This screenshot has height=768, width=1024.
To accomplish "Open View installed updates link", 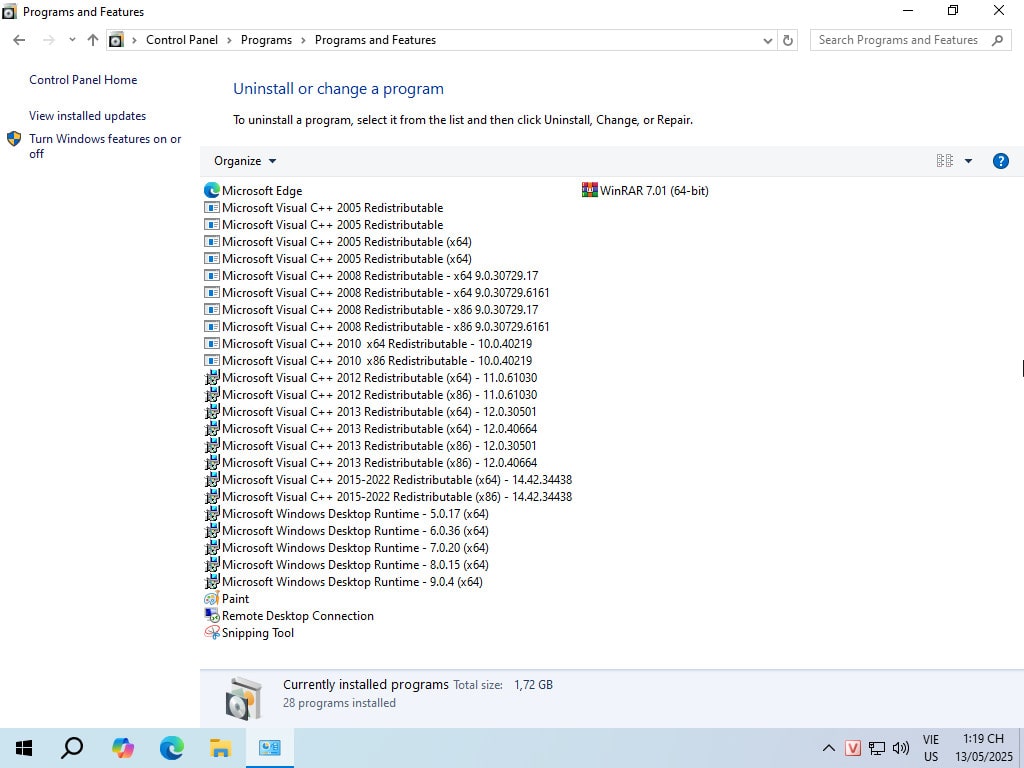I will coord(88,116).
